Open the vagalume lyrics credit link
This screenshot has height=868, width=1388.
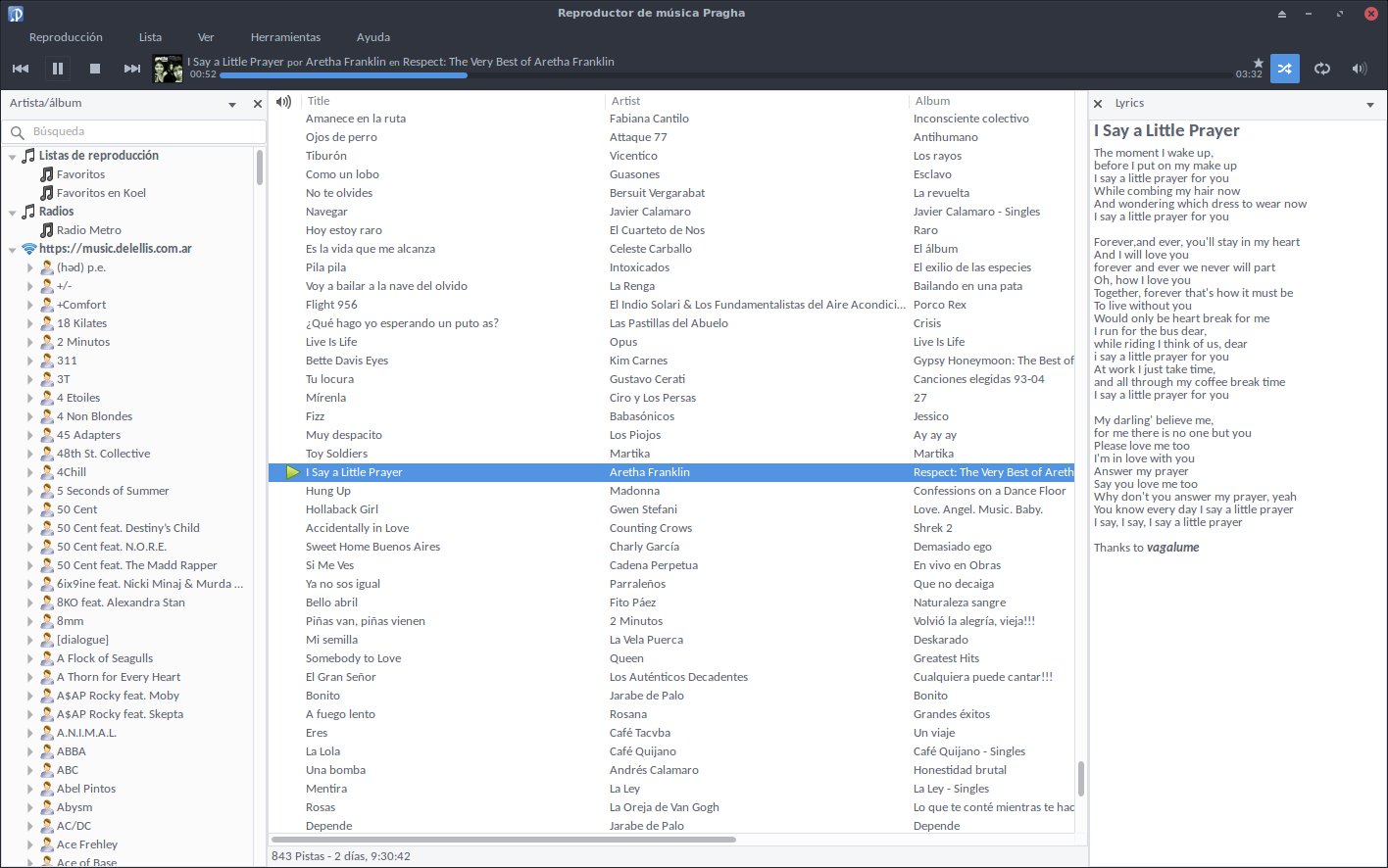point(1172,548)
